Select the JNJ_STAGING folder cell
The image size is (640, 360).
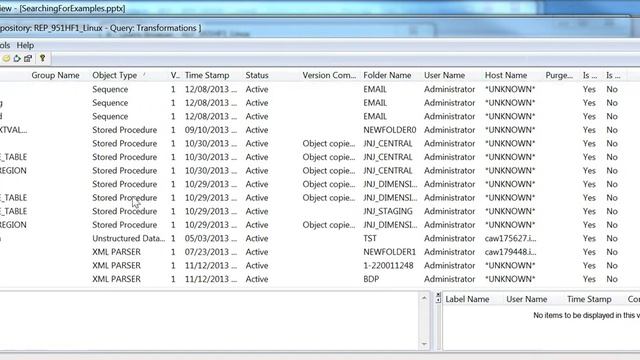(388, 211)
